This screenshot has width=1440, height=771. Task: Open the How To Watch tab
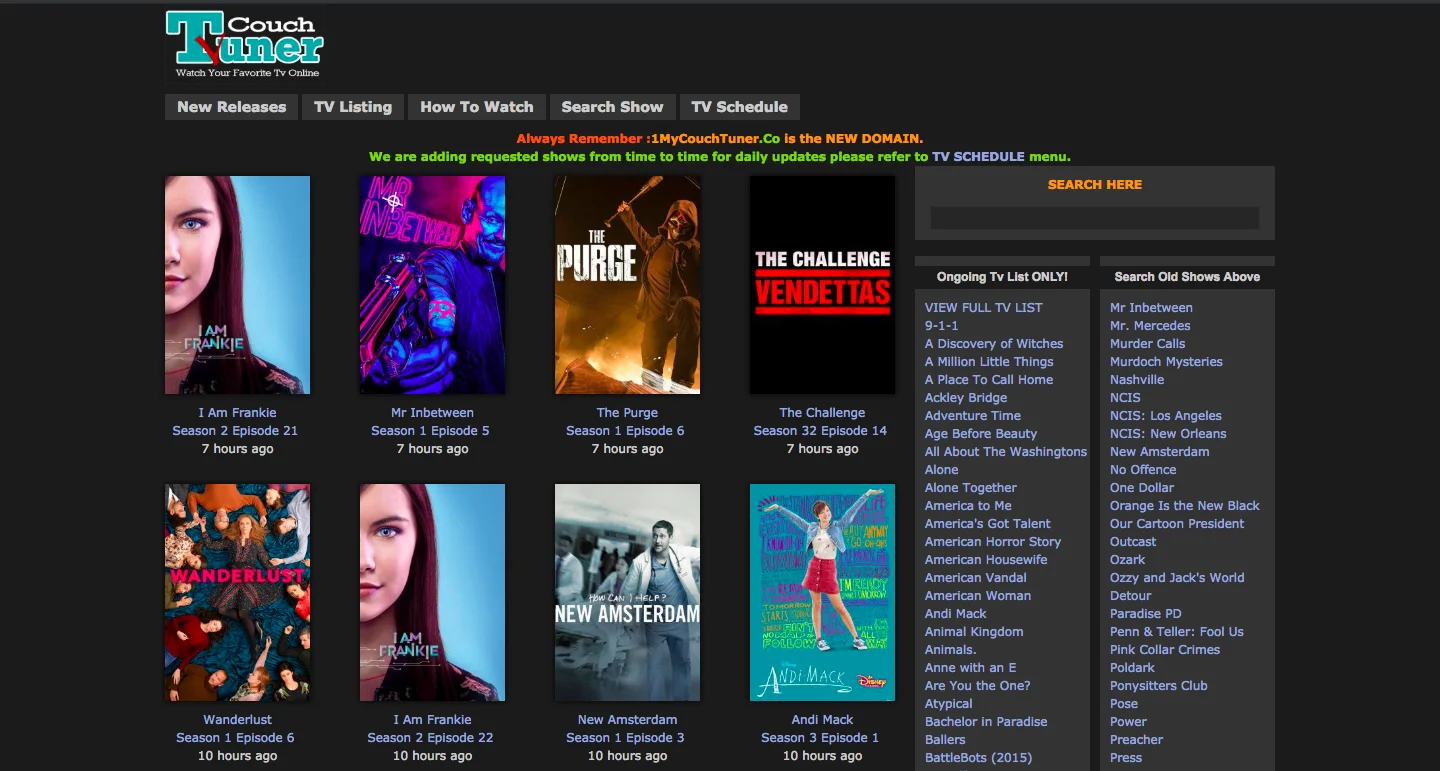[x=477, y=107]
